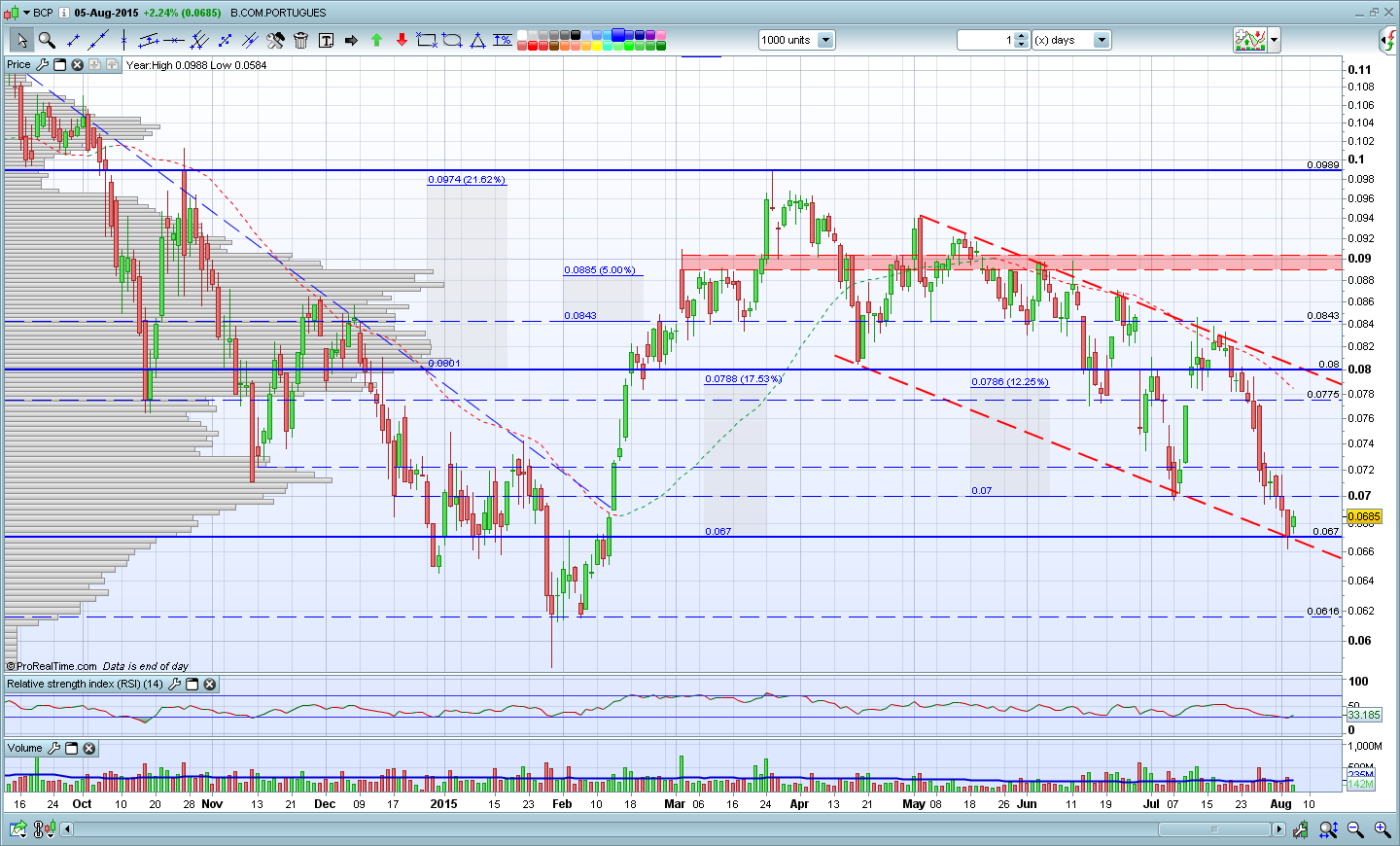
Task: Click the scrollbar right arrow
Action: (x=1278, y=829)
